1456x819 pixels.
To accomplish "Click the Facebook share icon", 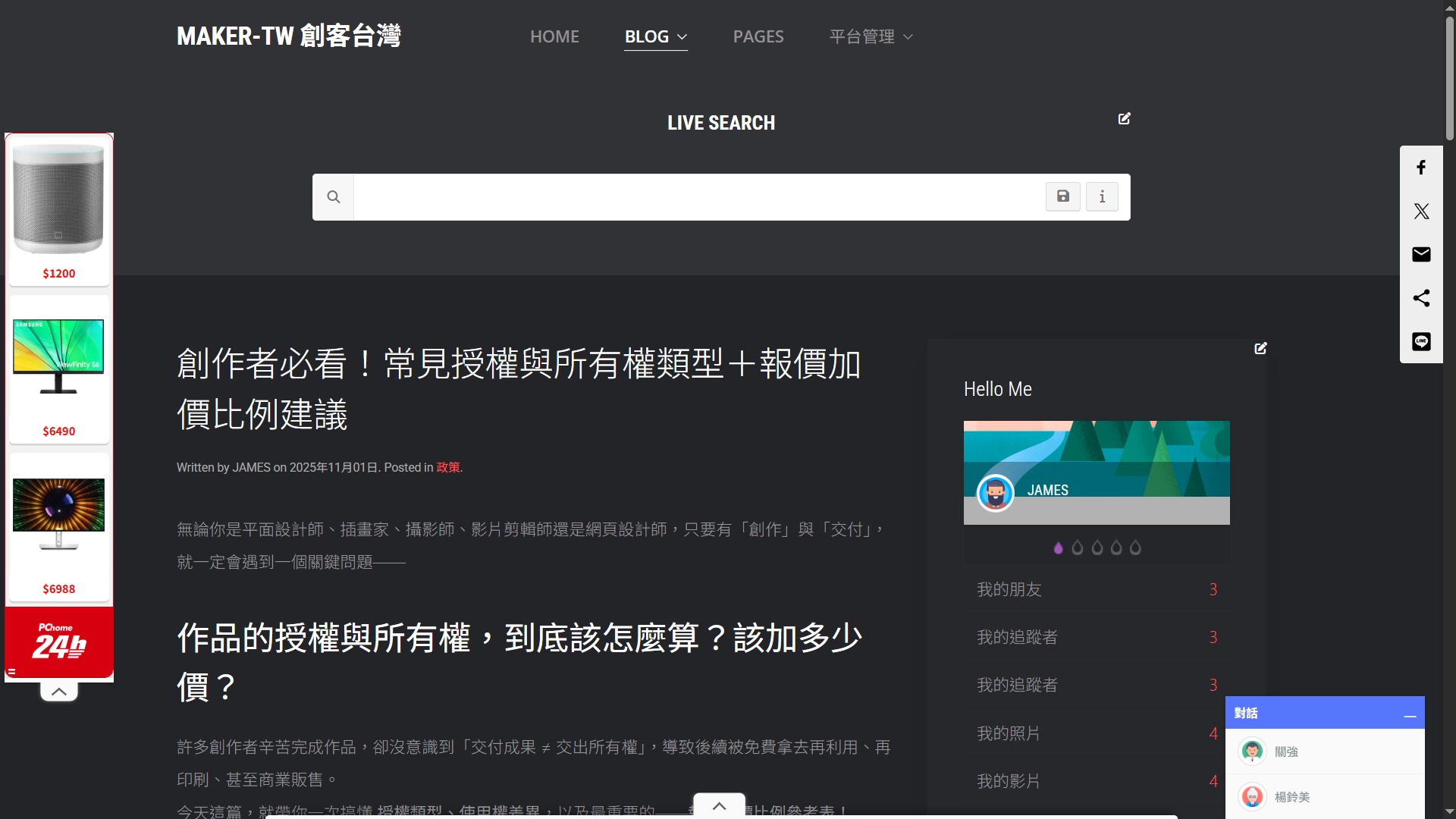I will [x=1421, y=168].
